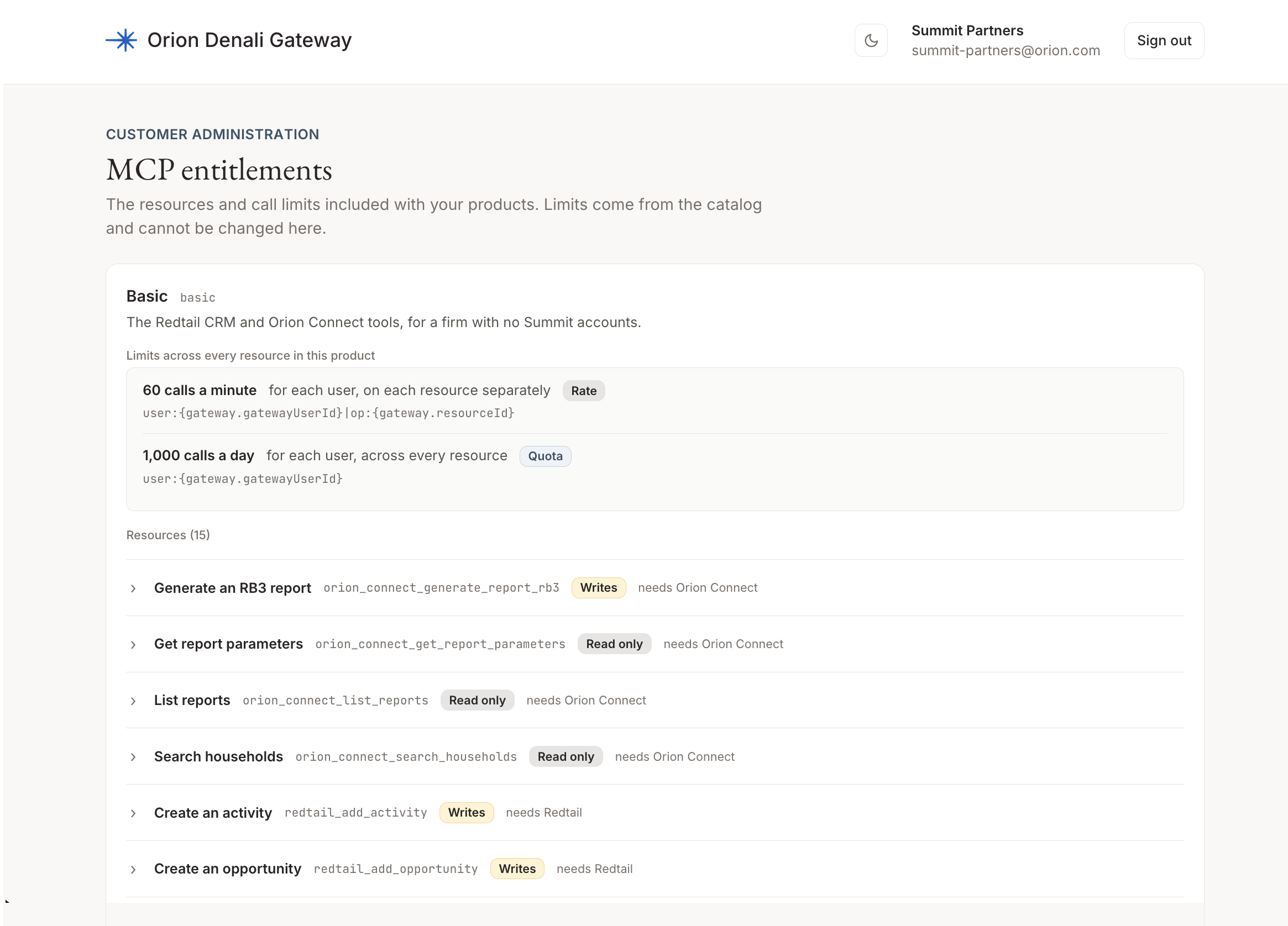The image size is (1288, 926).
Task: Click the "CUSTOMER ADMINISTRATION" section label
Action: coord(212,134)
